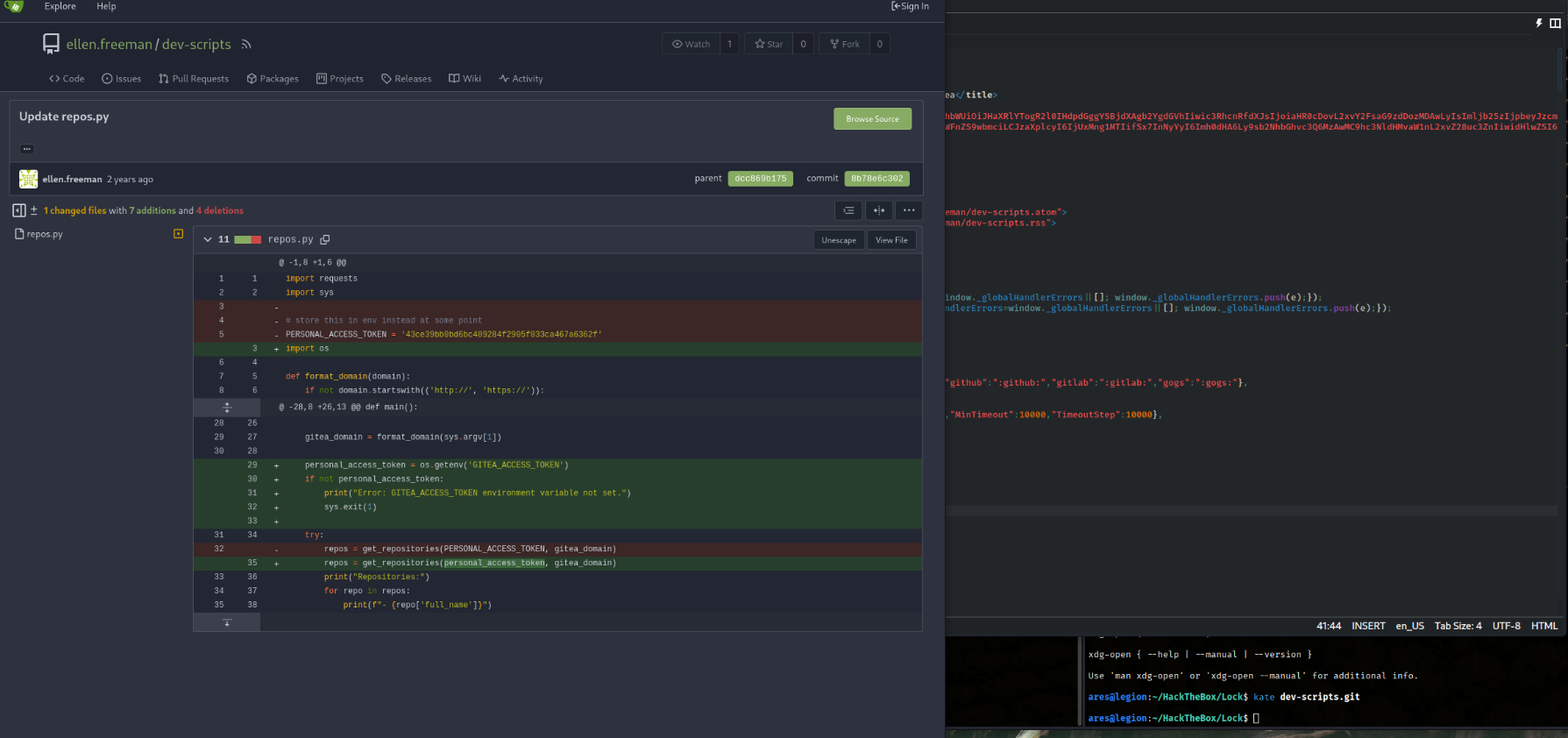Collapse the repos.py diff section
This screenshot has height=738, width=1568.
pyautogui.click(x=208, y=239)
